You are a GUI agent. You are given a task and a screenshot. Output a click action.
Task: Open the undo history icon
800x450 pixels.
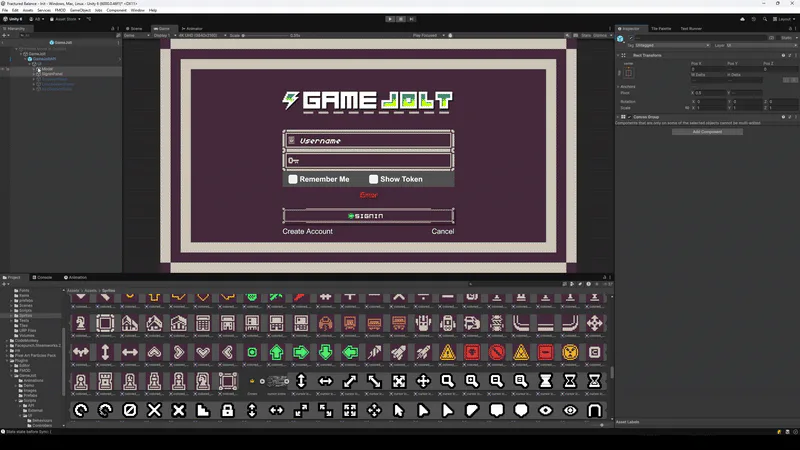754,19
